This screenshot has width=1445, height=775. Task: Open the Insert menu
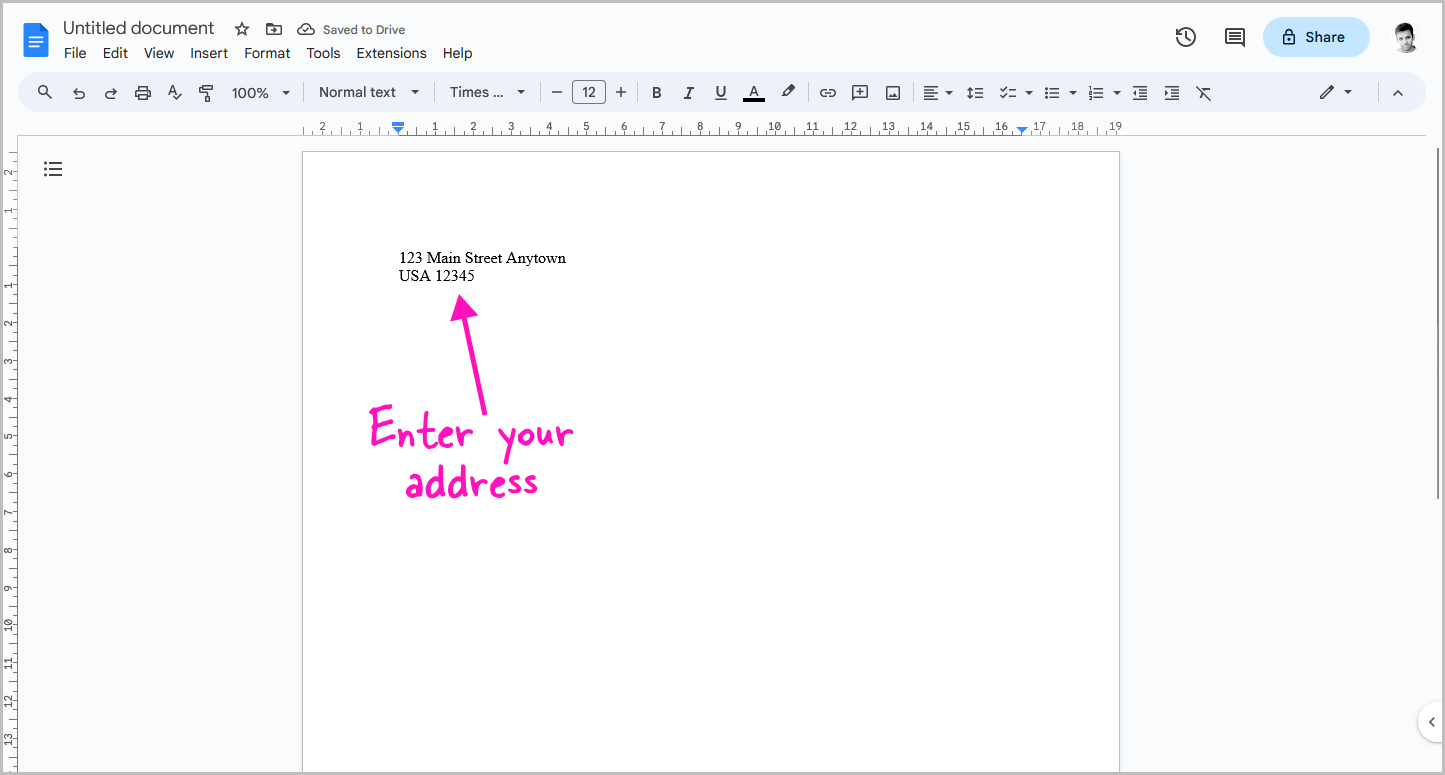(209, 53)
